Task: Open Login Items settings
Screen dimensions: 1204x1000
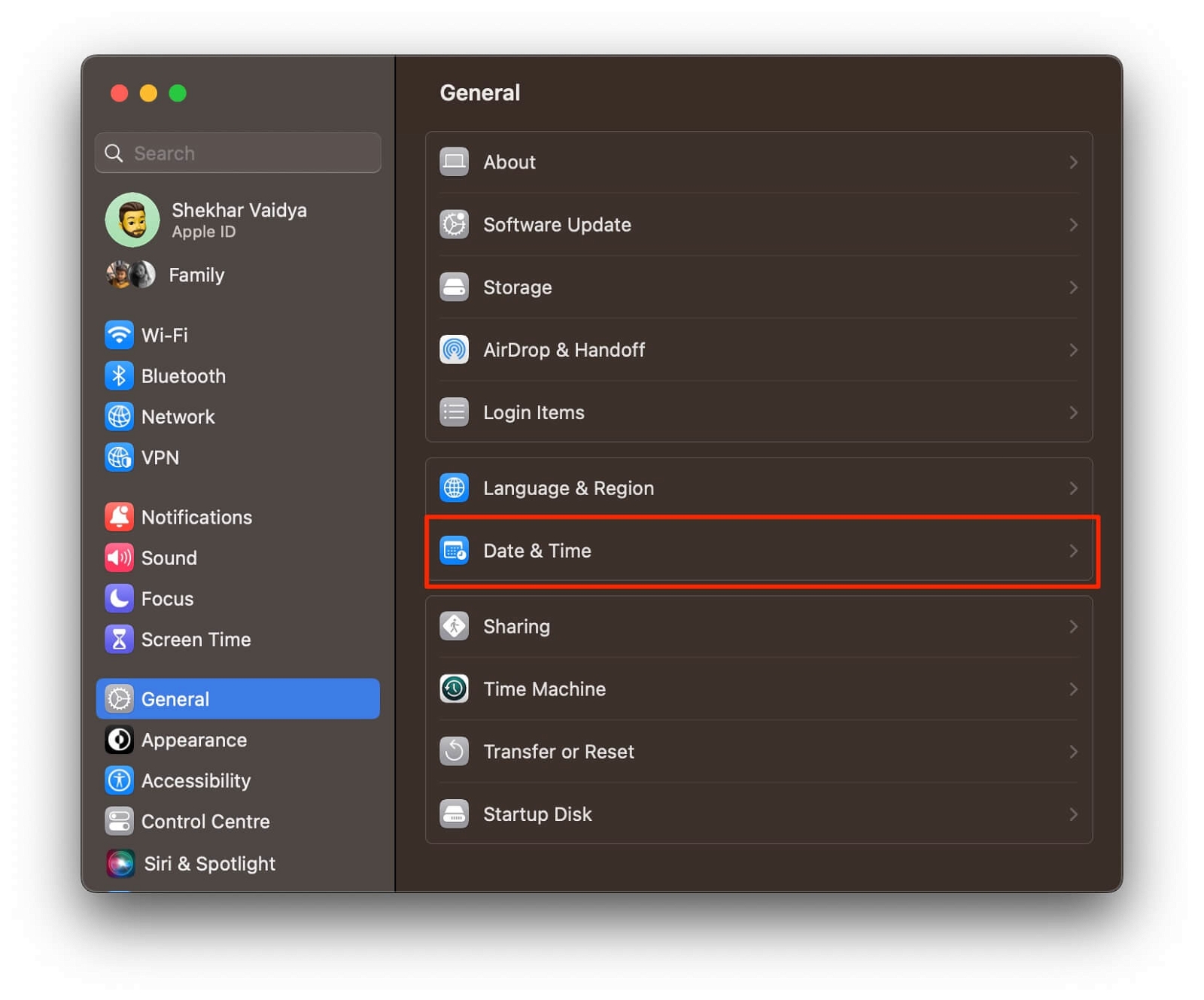Action: point(533,412)
